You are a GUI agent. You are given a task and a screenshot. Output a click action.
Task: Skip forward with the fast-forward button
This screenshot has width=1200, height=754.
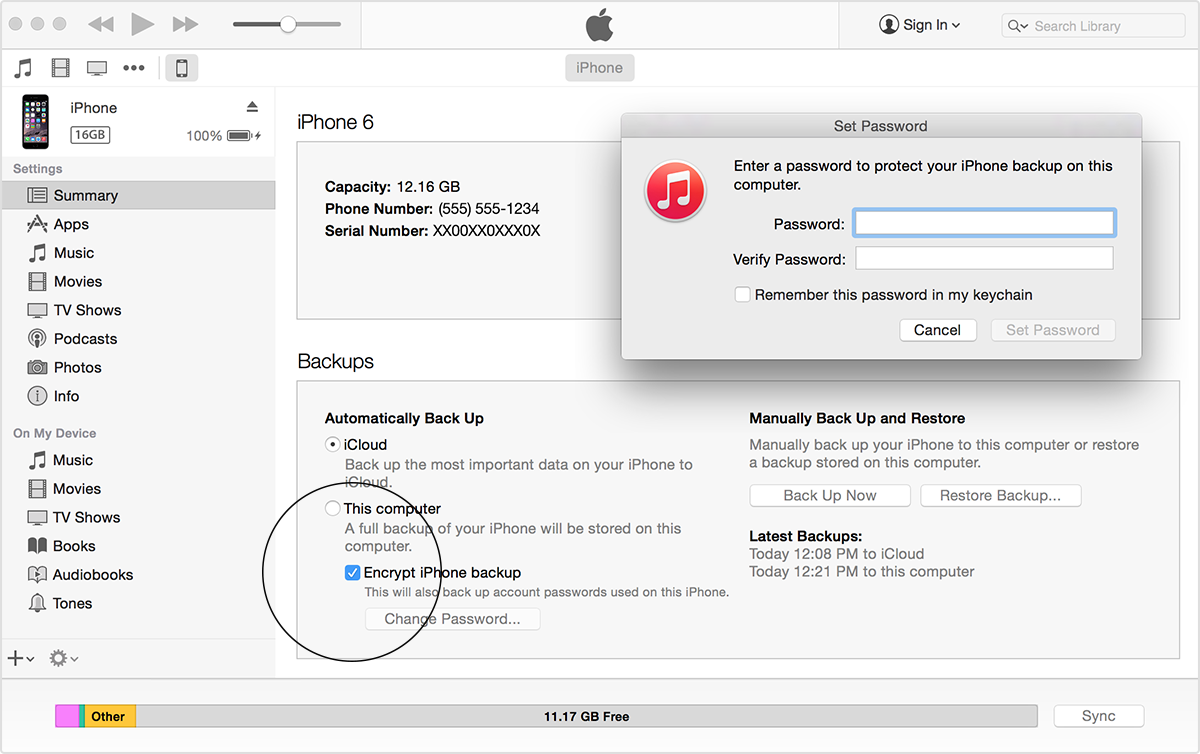coord(185,24)
